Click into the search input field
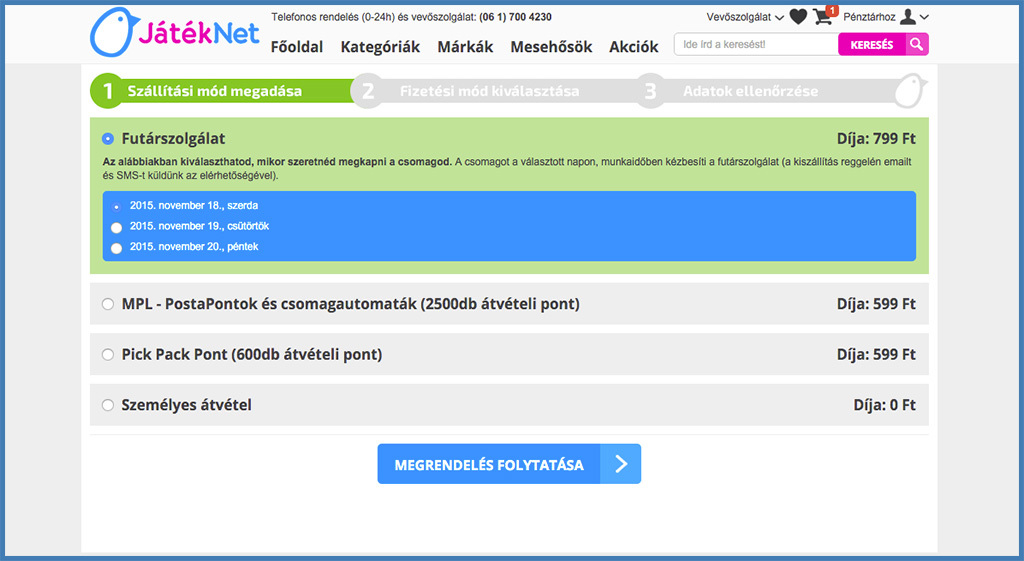 point(755,44)
